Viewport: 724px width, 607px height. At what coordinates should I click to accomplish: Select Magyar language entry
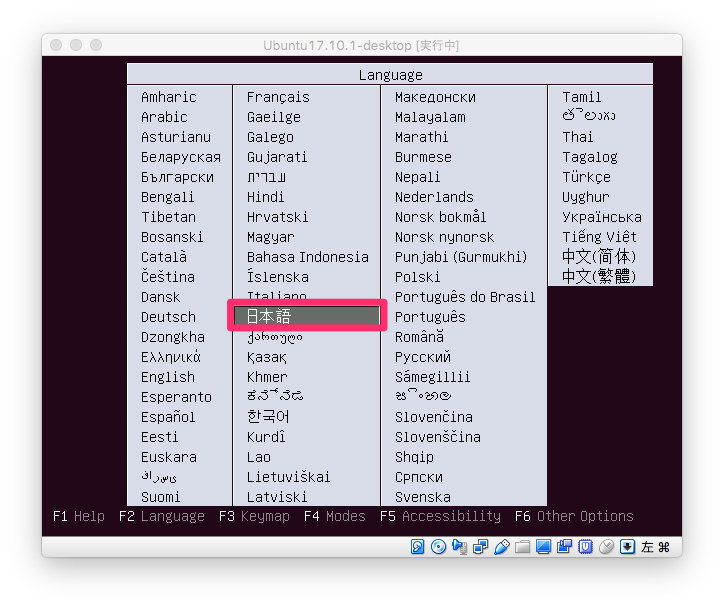coord(271,238)
